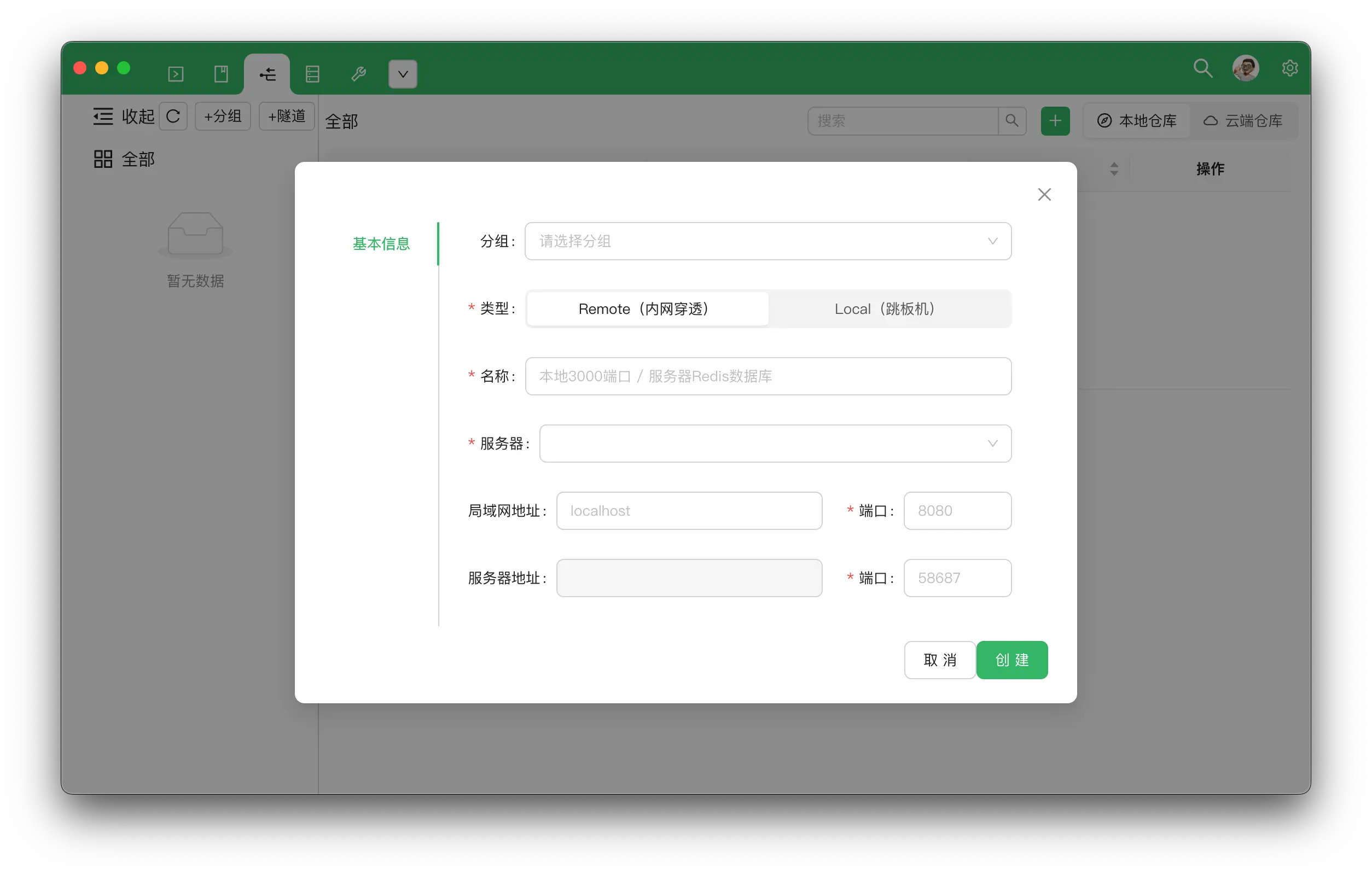Open the terminal tab icon
The height and width of the screenshot is (875, 1372).
point(176,74)
